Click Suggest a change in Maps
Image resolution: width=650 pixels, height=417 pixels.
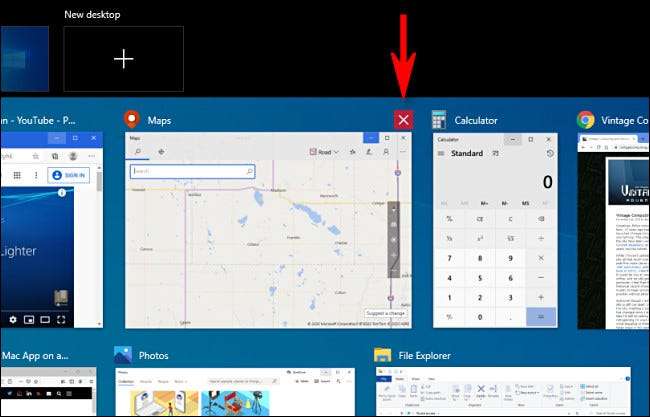[x=386, y=313]
